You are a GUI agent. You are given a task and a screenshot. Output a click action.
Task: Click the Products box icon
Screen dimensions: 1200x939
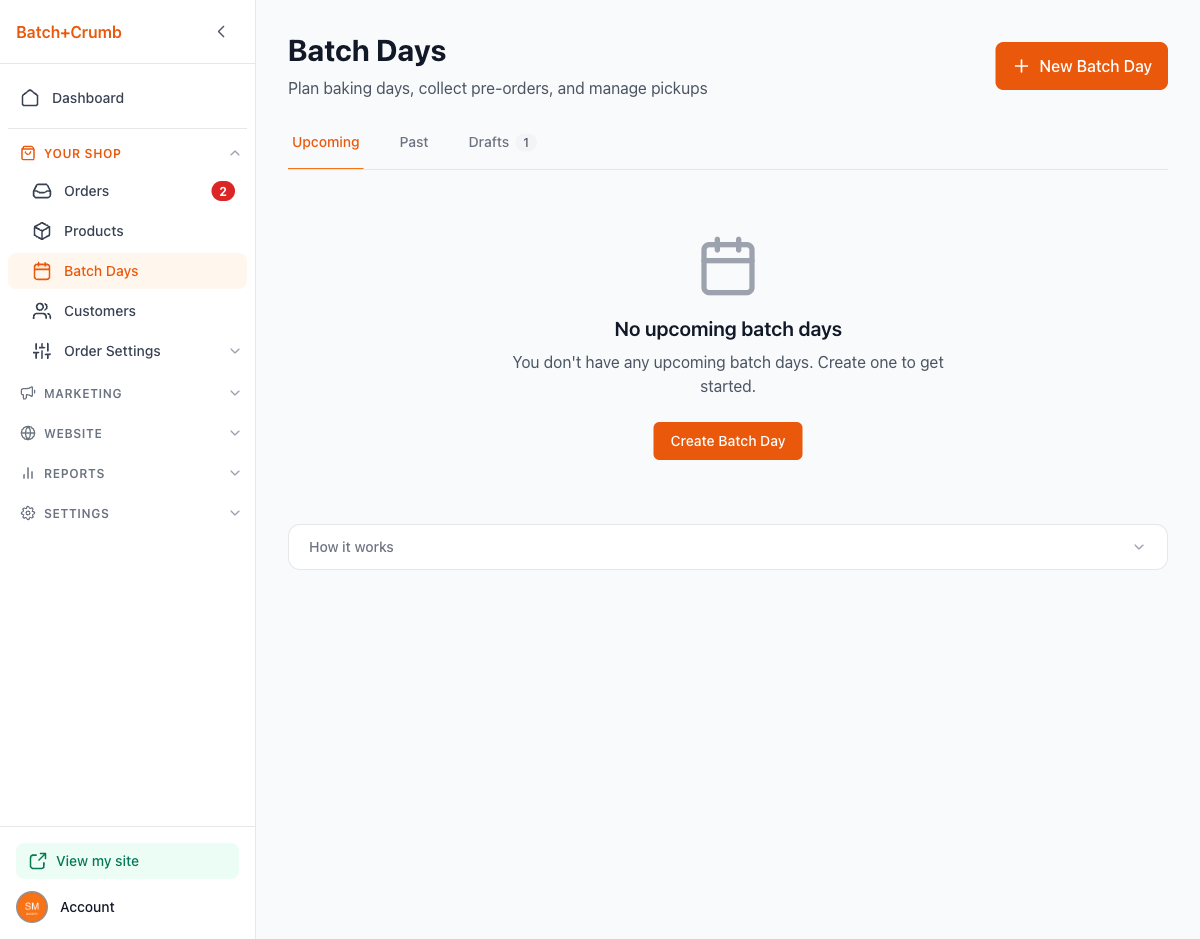pos(42,231)
